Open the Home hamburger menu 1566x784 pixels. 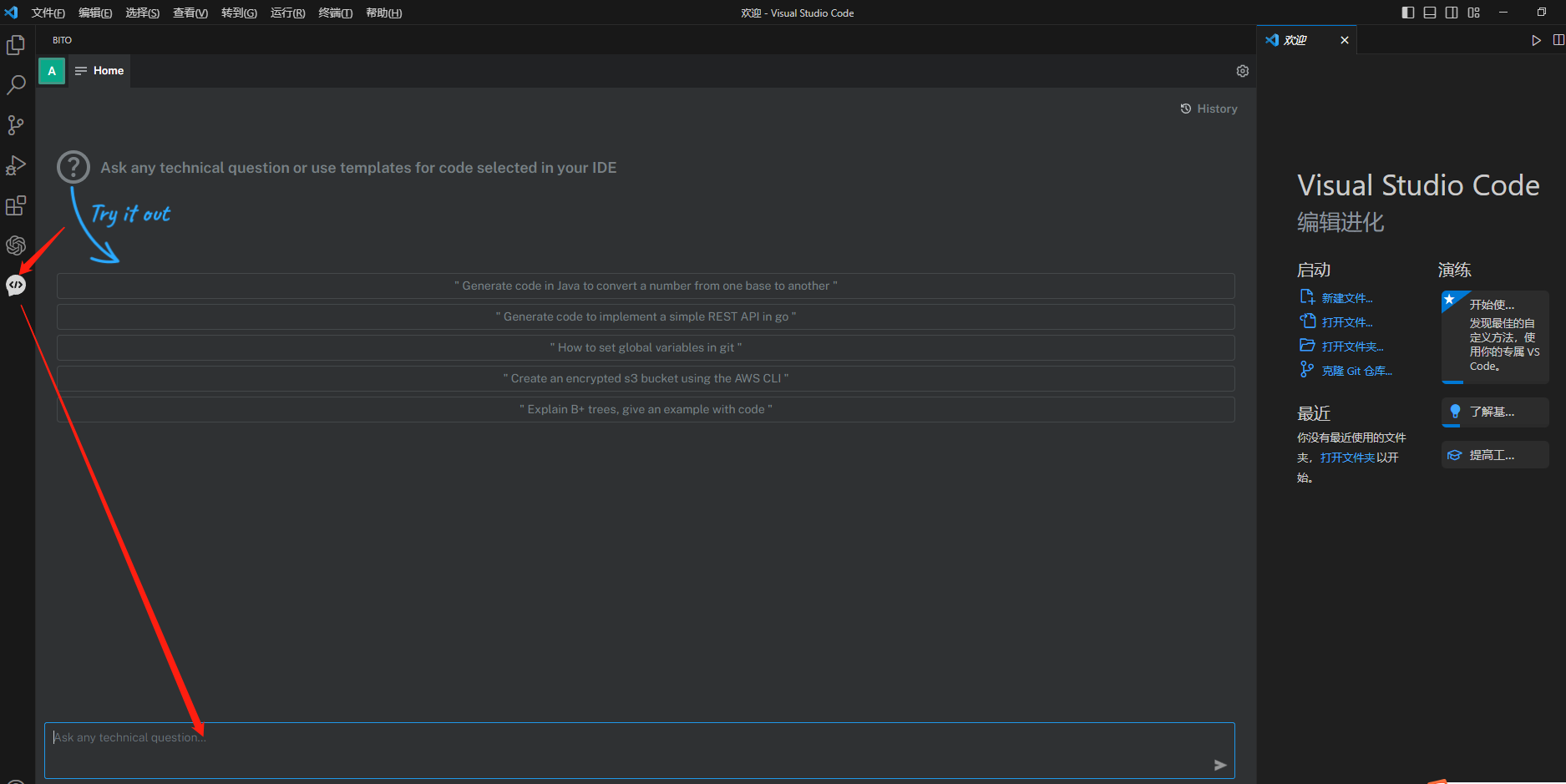pos(81,71)
